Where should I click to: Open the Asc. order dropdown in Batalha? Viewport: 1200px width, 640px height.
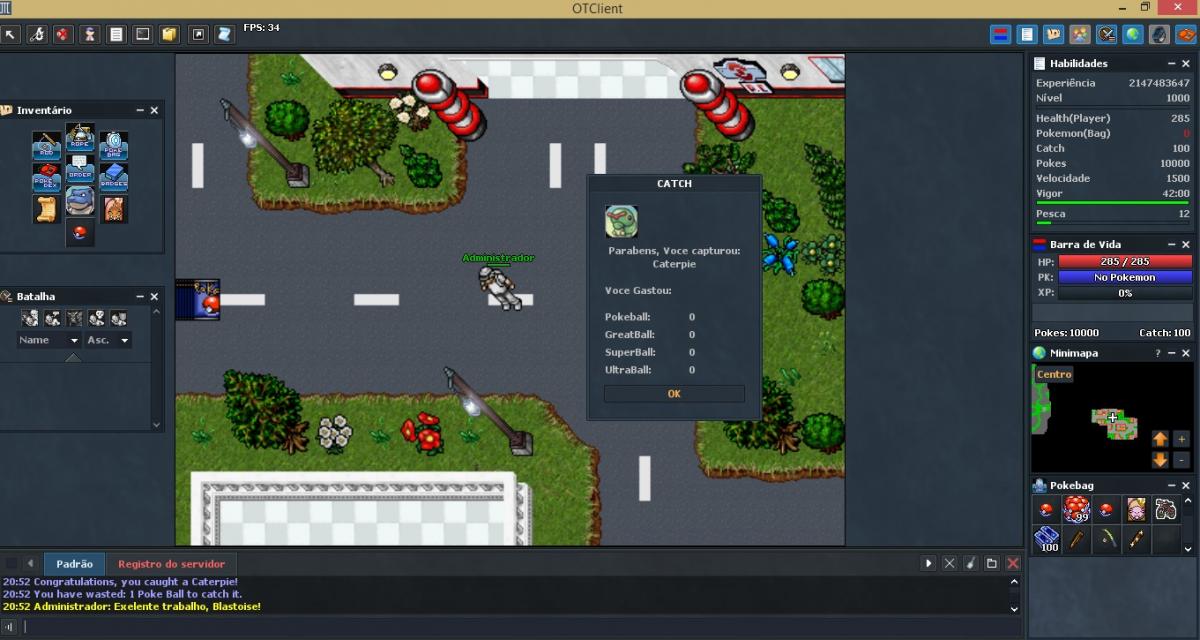tap(108, 340)
